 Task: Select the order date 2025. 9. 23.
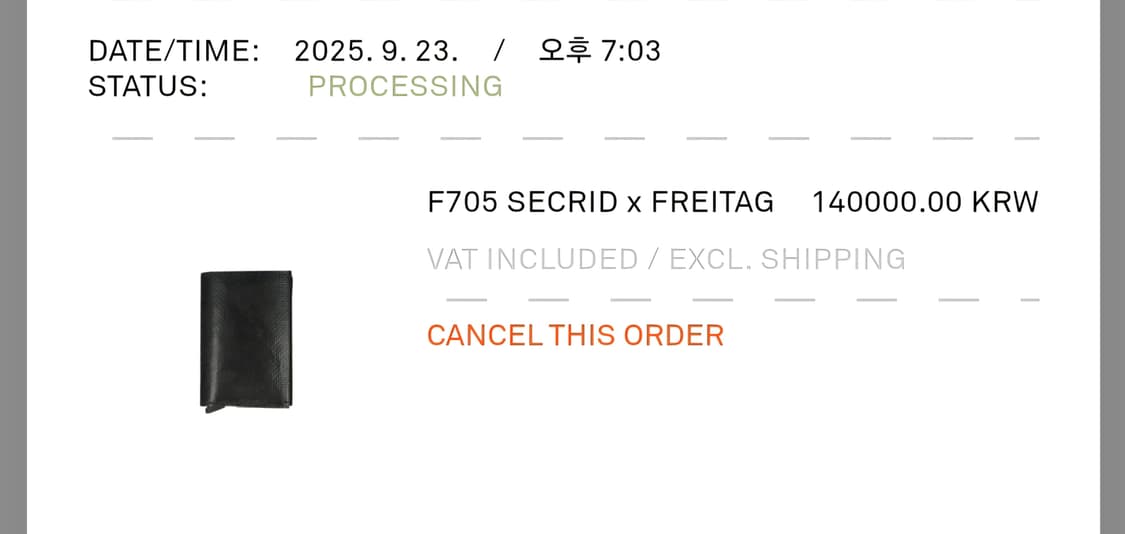(x=376, y=51)
